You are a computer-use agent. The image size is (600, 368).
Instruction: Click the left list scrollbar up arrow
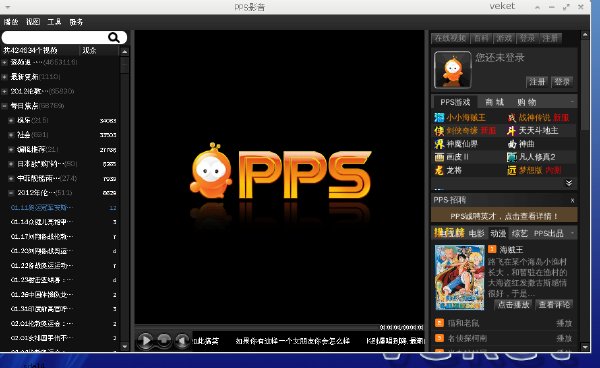124,51
